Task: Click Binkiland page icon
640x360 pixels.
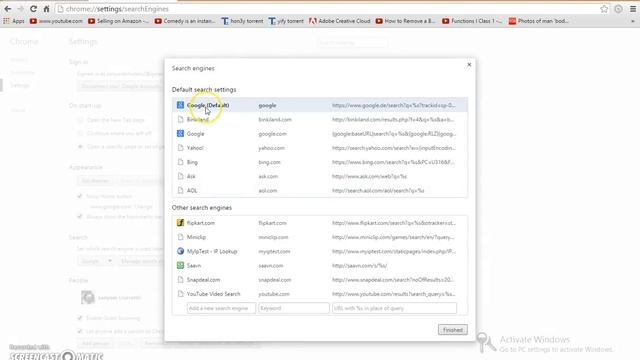Action: click(x=180, y=119)
